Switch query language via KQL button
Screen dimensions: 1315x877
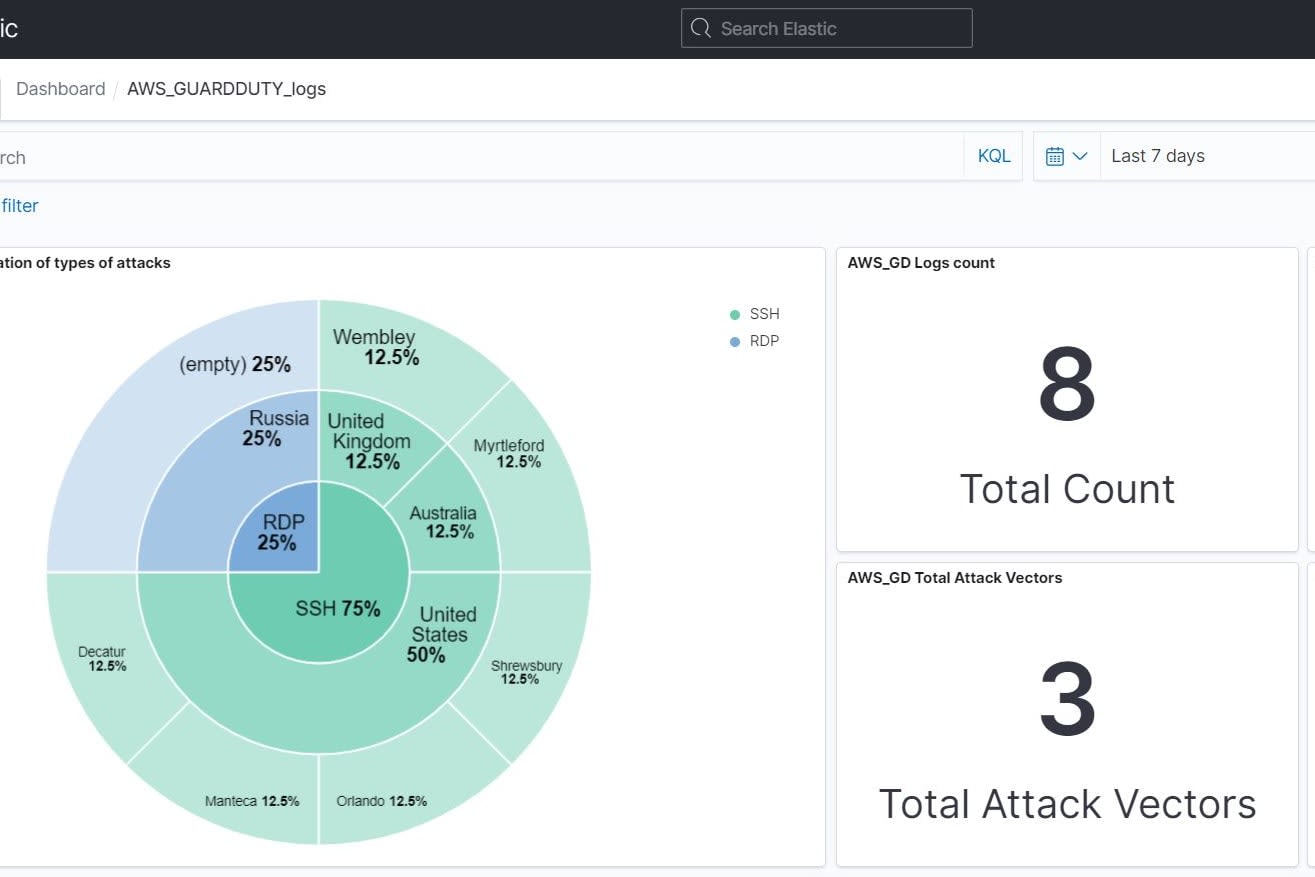click(994, 156)
